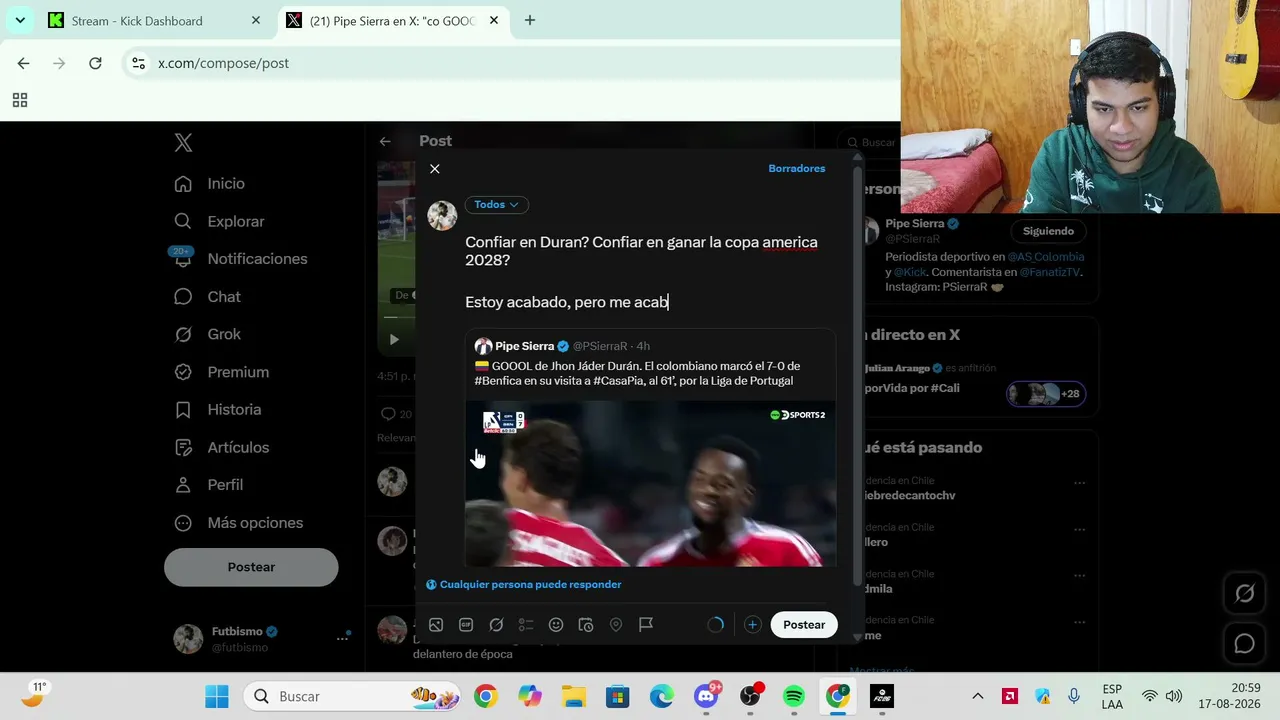Click the gray sidebar Postear button
This screenshot has height=720, width=1280.
[251, 567]
